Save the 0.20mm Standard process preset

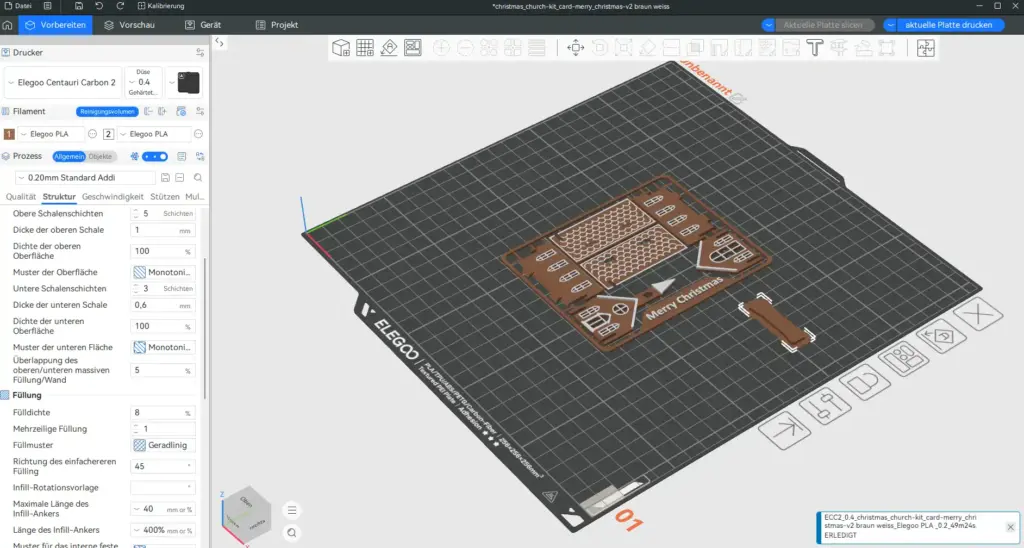[x=165, y=178]
